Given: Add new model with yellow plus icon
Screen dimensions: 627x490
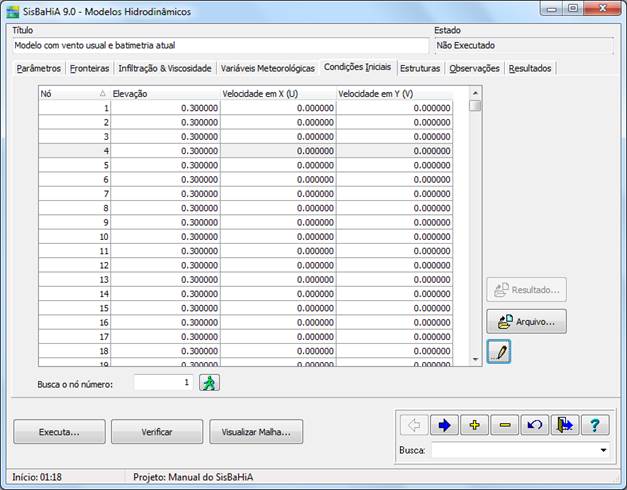Looking at the screenshot, I should (x=475, y=425).
